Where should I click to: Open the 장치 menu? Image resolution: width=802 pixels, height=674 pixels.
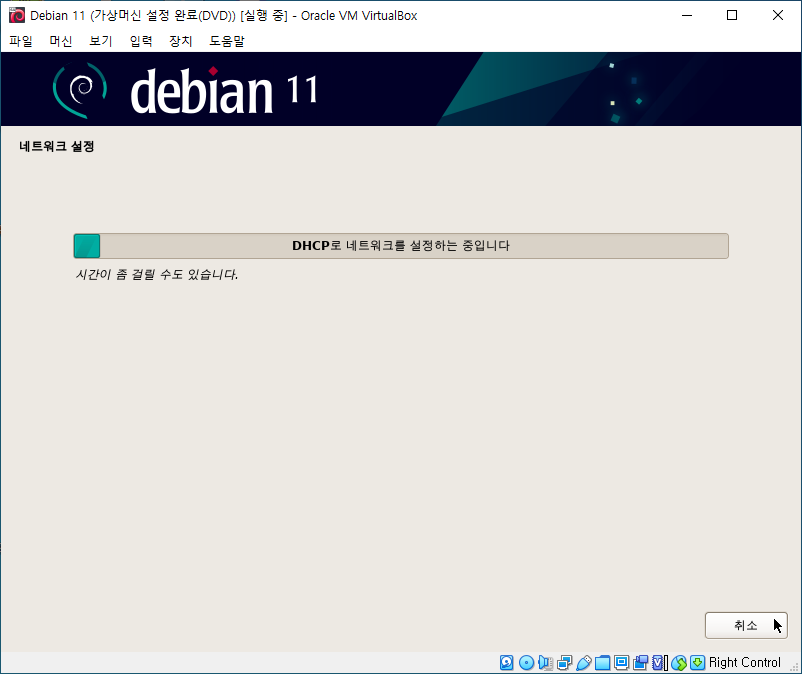(181, 41)
